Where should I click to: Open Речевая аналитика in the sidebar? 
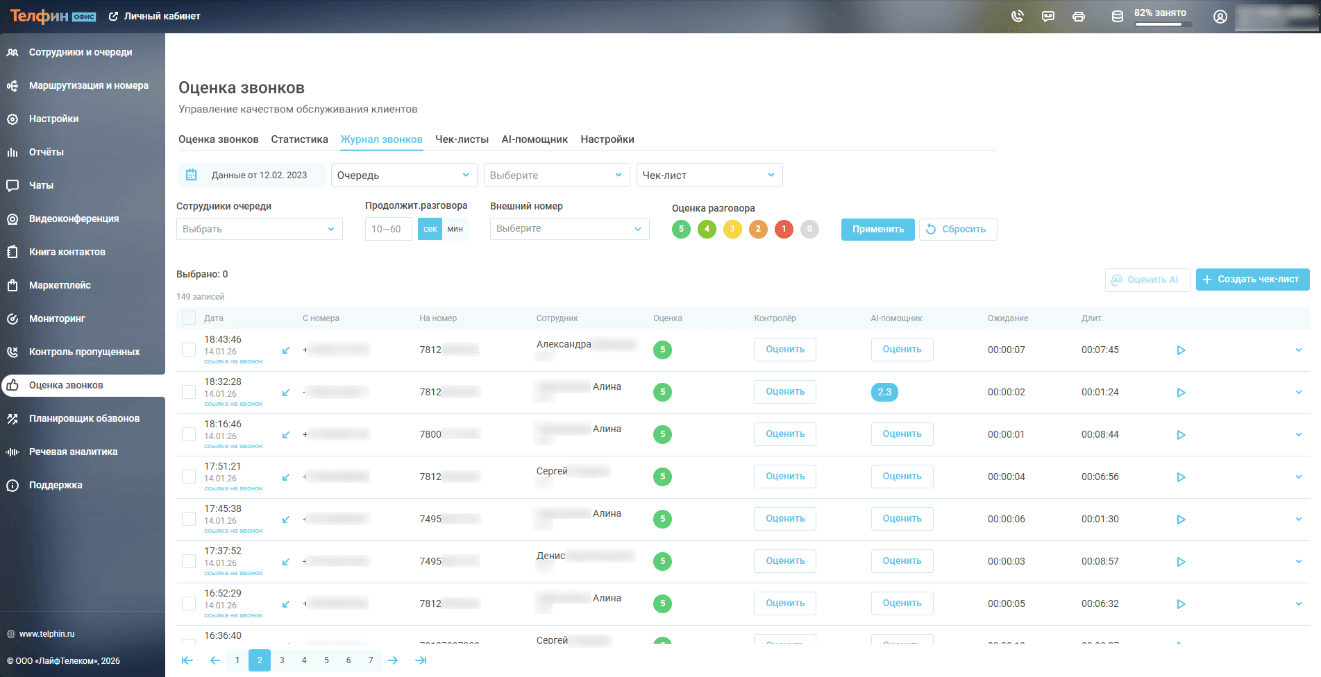pyautogui.click(x=73, y=452)
